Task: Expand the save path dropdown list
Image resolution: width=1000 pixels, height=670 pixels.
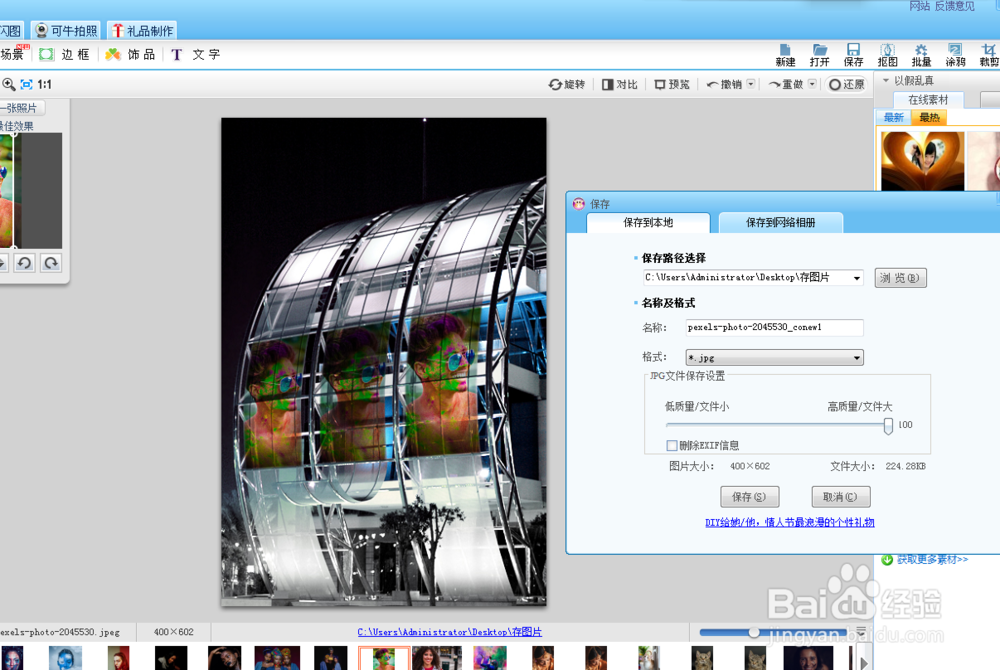Action: point(858,277)
